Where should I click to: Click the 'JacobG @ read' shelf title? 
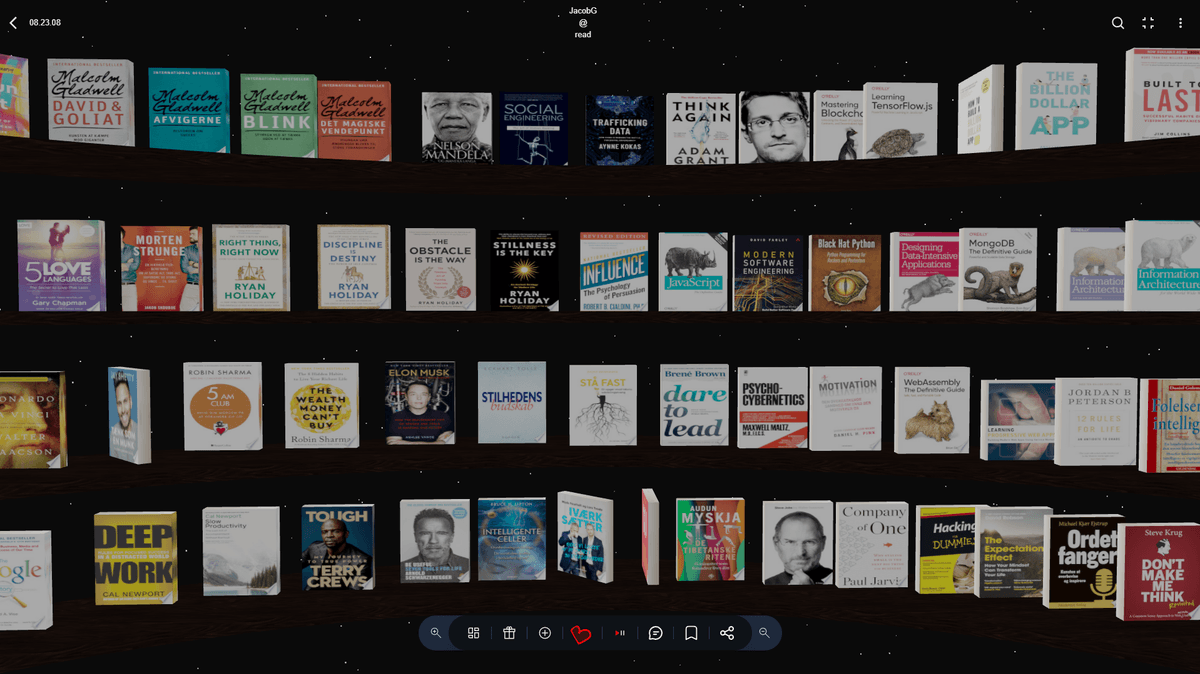click(x=583, y=22)
